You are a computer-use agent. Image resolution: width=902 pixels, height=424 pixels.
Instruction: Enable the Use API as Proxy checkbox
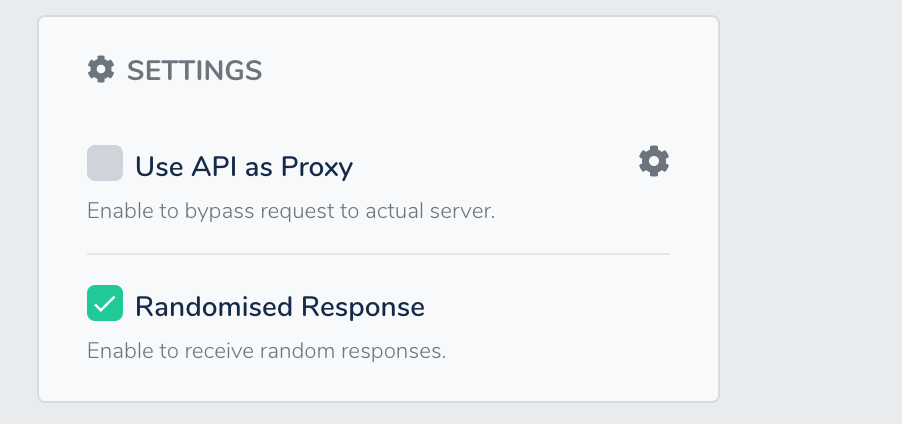[105, 163]
